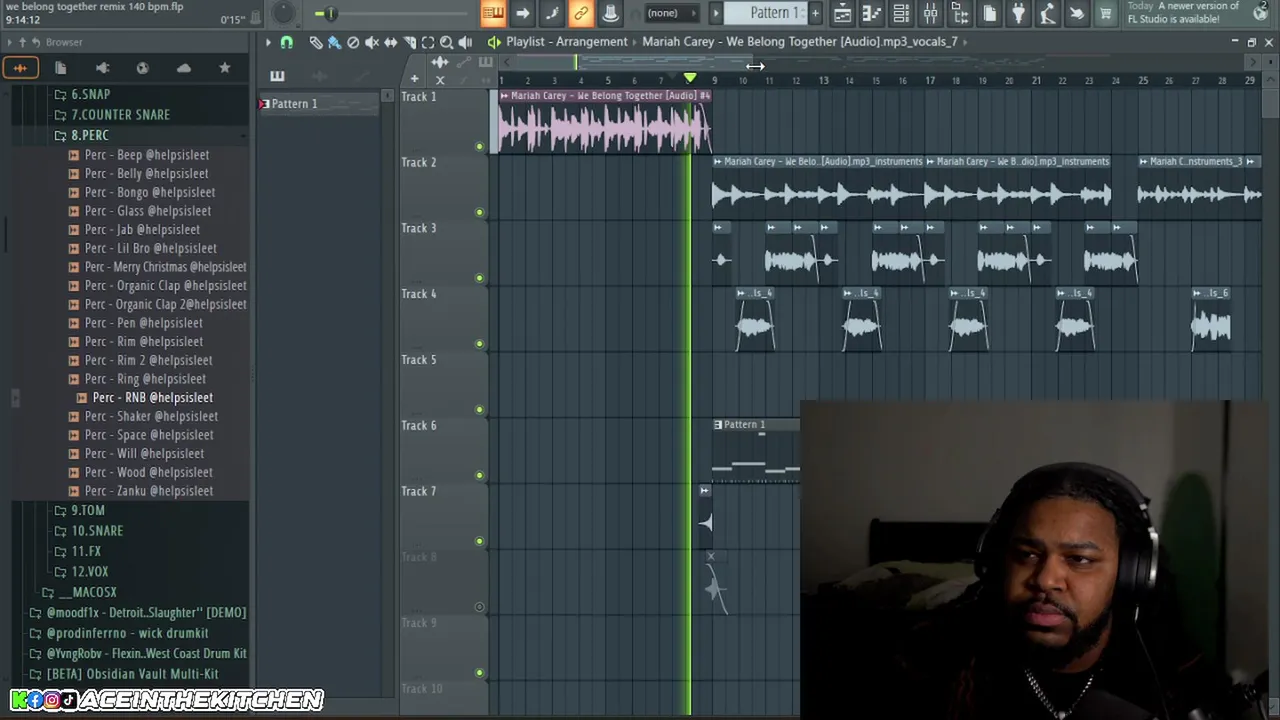
Task: Open the (none) snap dropdown
Action: pyautogui.click(x=670, y=13)
